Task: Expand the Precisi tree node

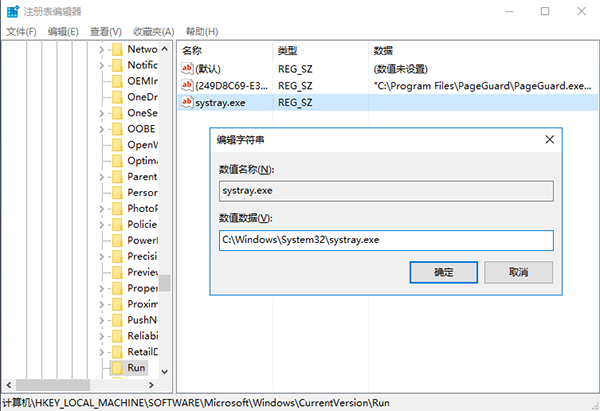Action: [x=101, y=257]
